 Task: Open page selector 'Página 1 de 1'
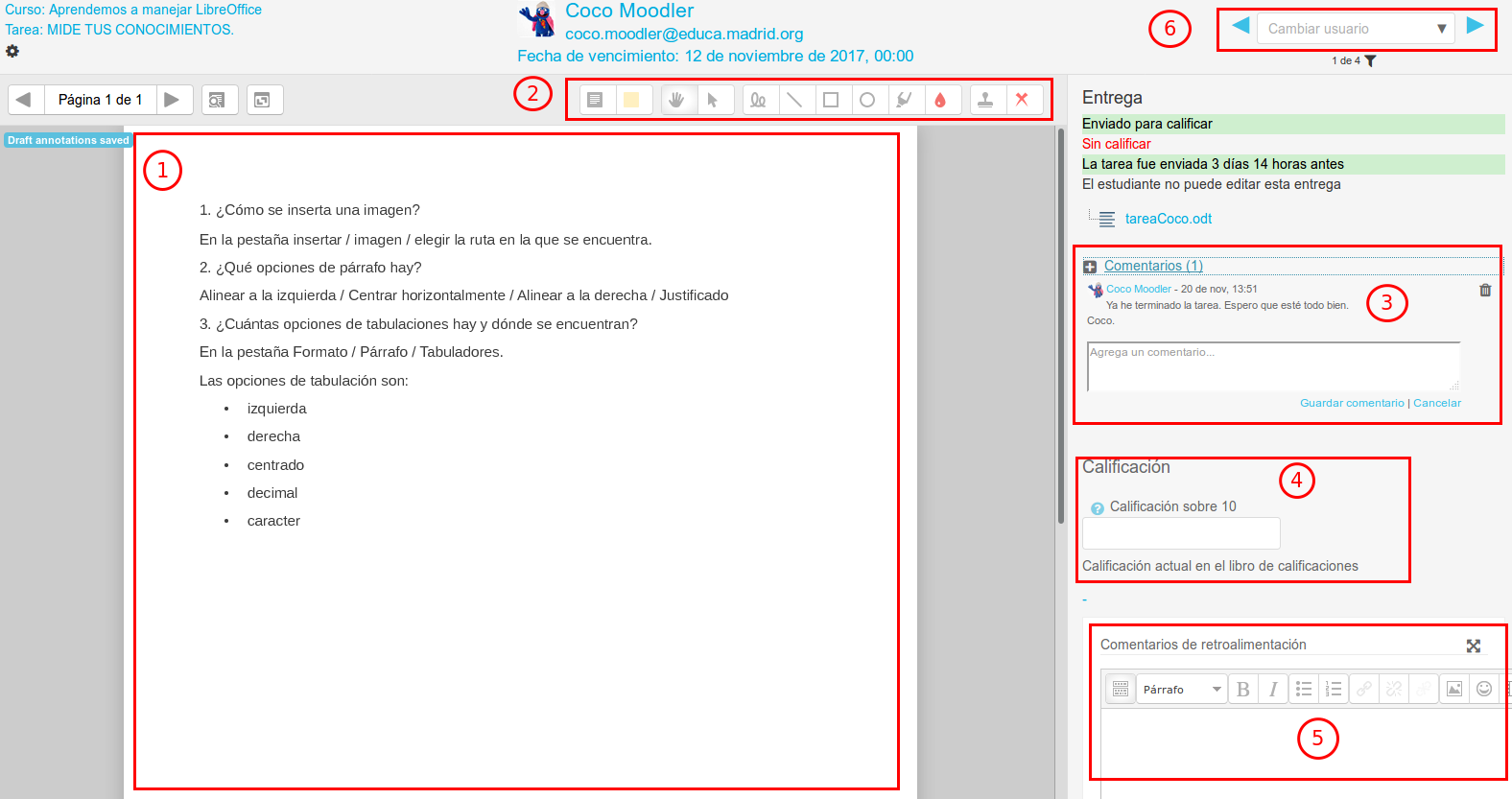click(x=100, y=100)
